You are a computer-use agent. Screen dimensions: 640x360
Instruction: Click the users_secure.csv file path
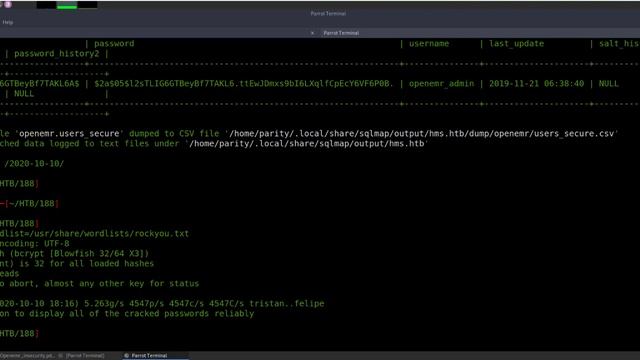point(422,134)
